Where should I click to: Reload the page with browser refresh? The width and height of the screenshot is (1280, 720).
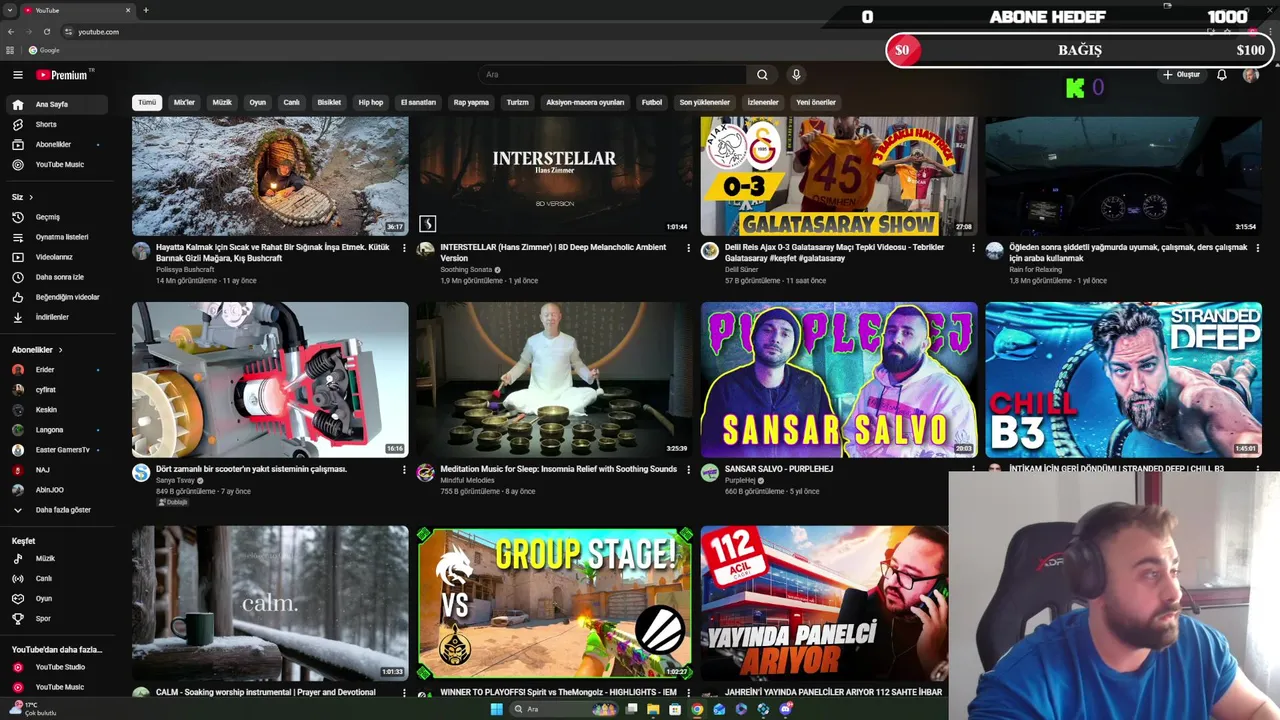(46, 31)
